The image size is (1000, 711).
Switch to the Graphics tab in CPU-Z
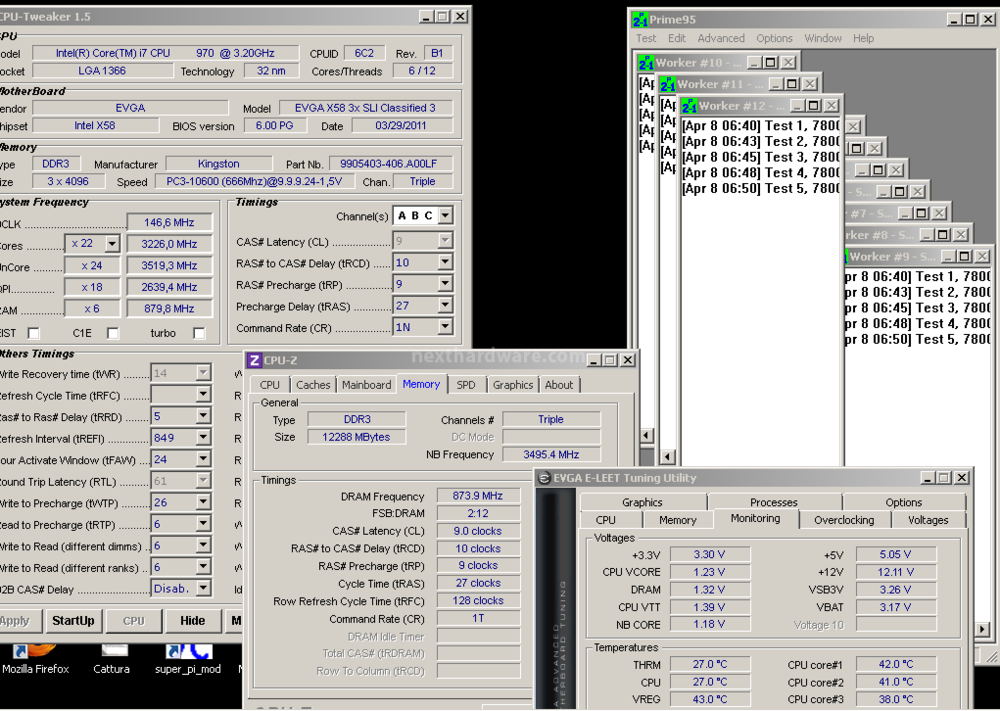(x=513, y=385)
